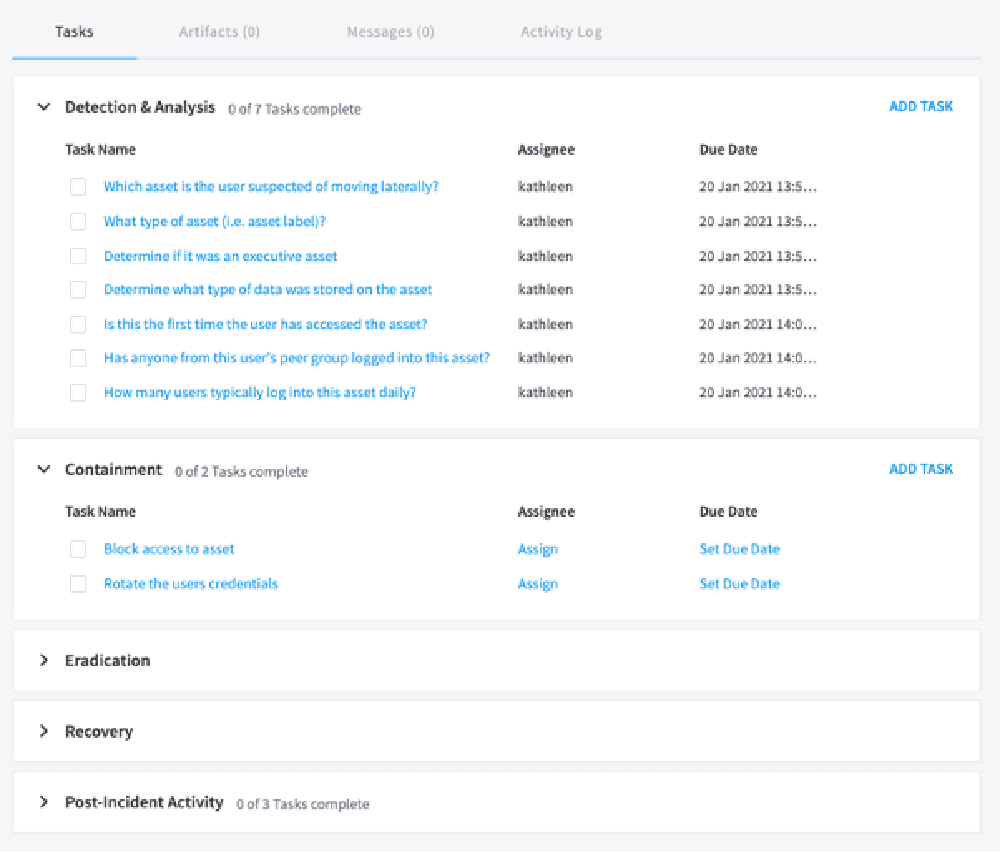The width and height of the screenshot is (1000, 854).
Task: Click assignee kathleen on 'Which asset' row
Action: tap(545, 186)
